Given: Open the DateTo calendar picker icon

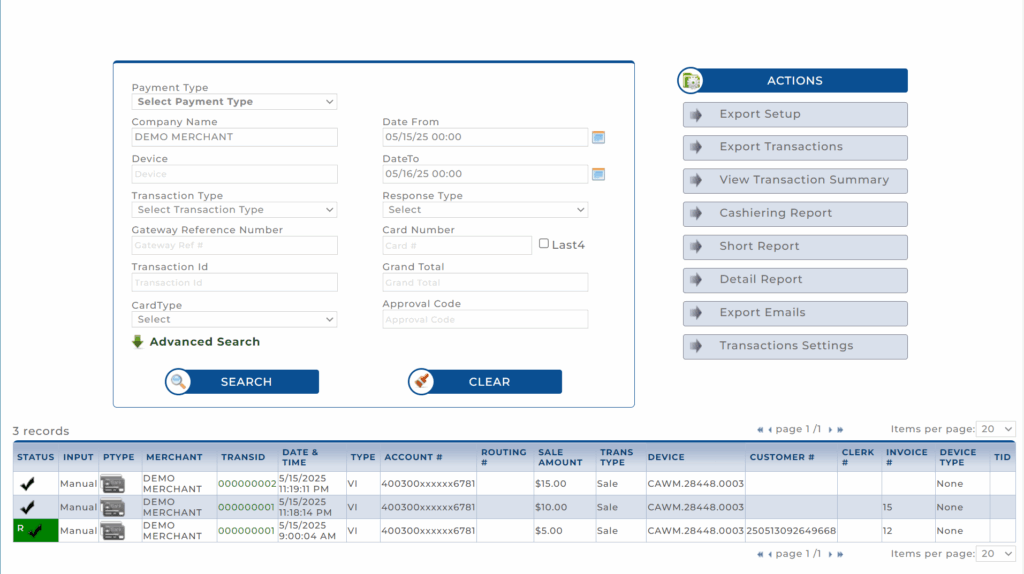Looking at the screenshot, I should (x=598, y=174).
